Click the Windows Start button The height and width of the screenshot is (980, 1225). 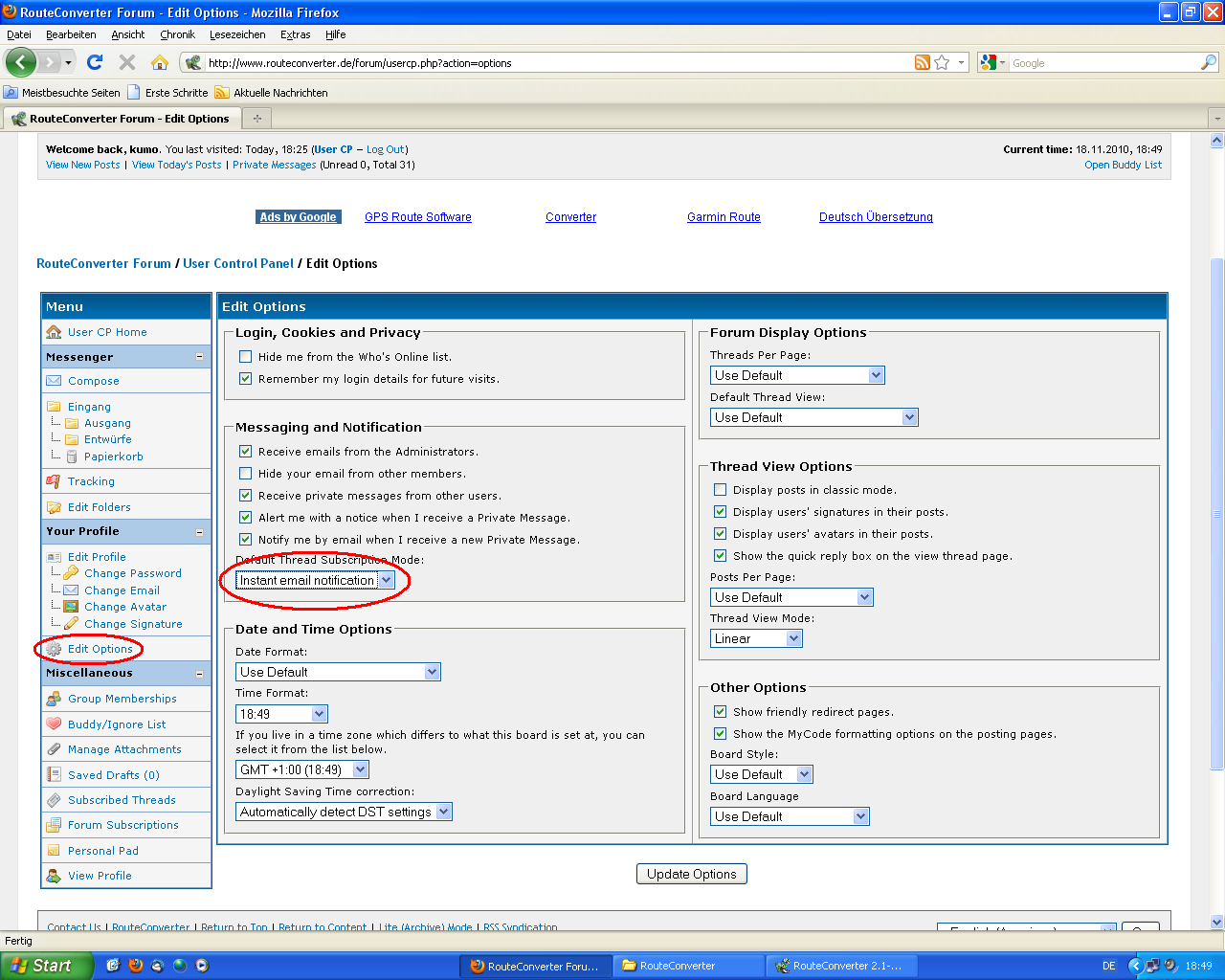46,966
